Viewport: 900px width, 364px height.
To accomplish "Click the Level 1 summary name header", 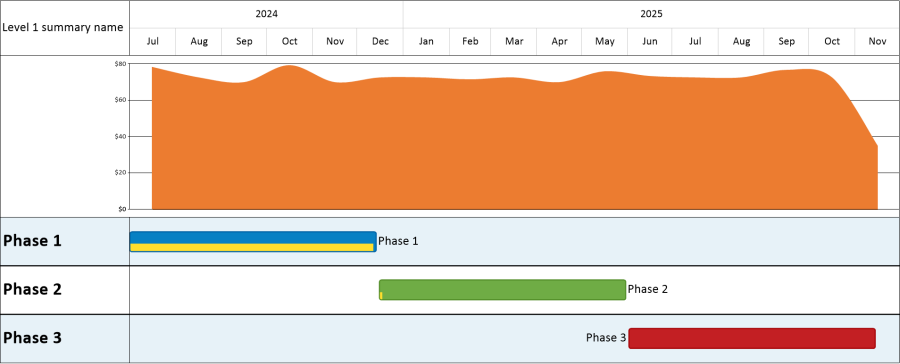I will pyautogui.click(x=63, y=28).
